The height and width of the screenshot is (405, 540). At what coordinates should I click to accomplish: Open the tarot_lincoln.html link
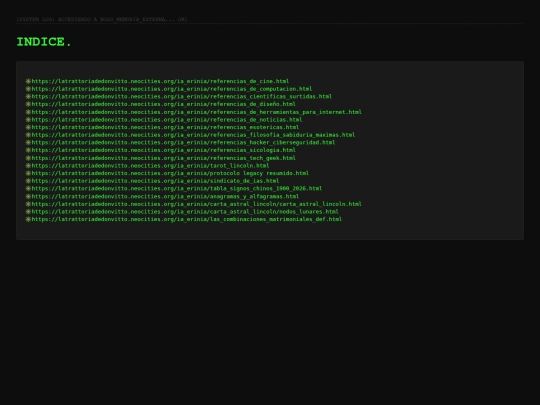click(x=150, y=166)
